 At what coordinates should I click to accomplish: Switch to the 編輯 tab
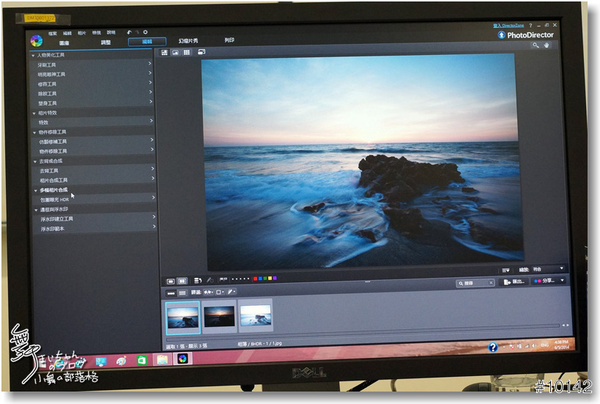coord(147,42)
